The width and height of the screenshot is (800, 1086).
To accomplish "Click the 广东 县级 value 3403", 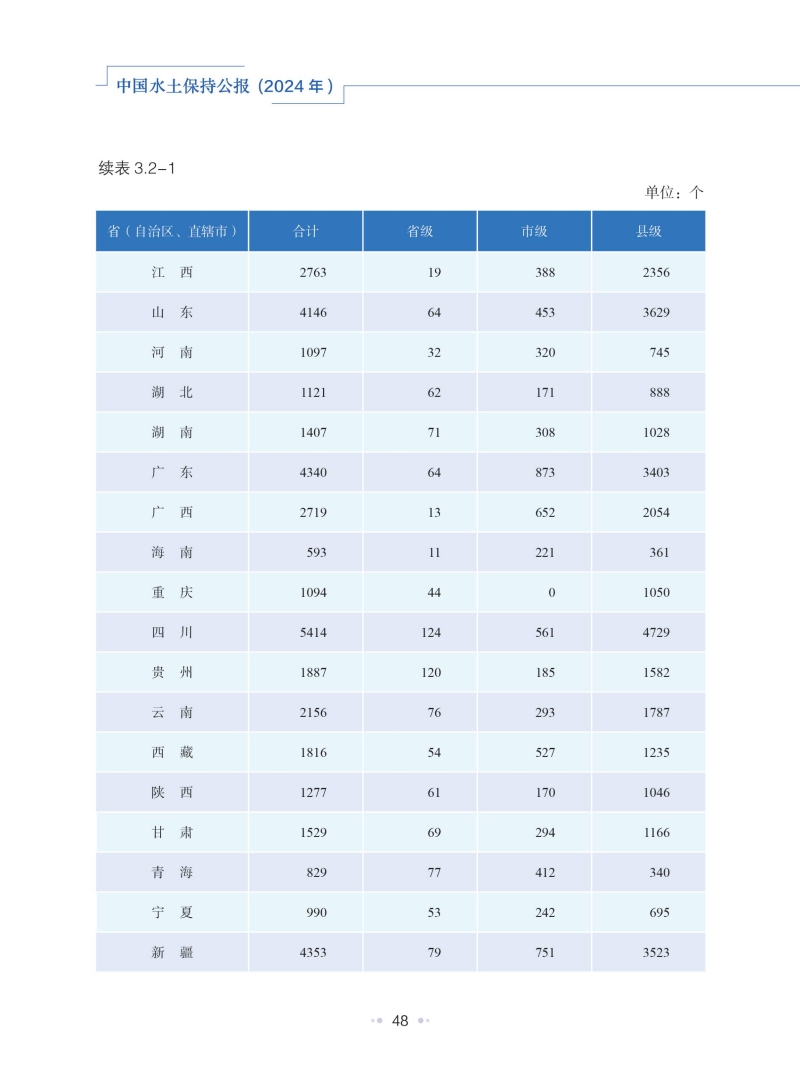I will [x=656, y=472].
